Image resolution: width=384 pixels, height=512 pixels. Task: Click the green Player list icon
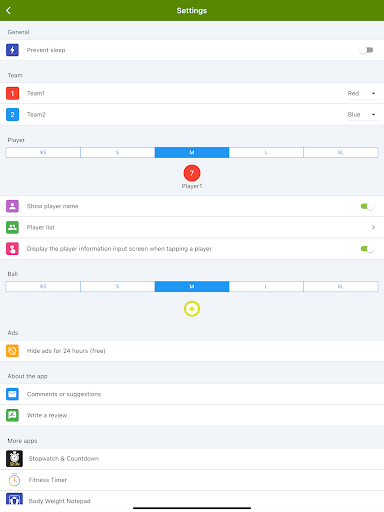click(12, 227)
